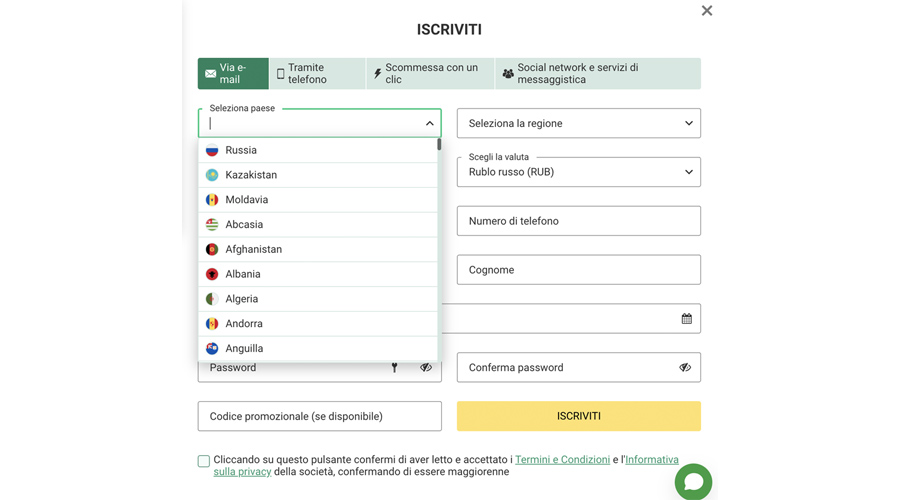
Task: Select the Via e-mail registration tab
Action: point(233,73)
